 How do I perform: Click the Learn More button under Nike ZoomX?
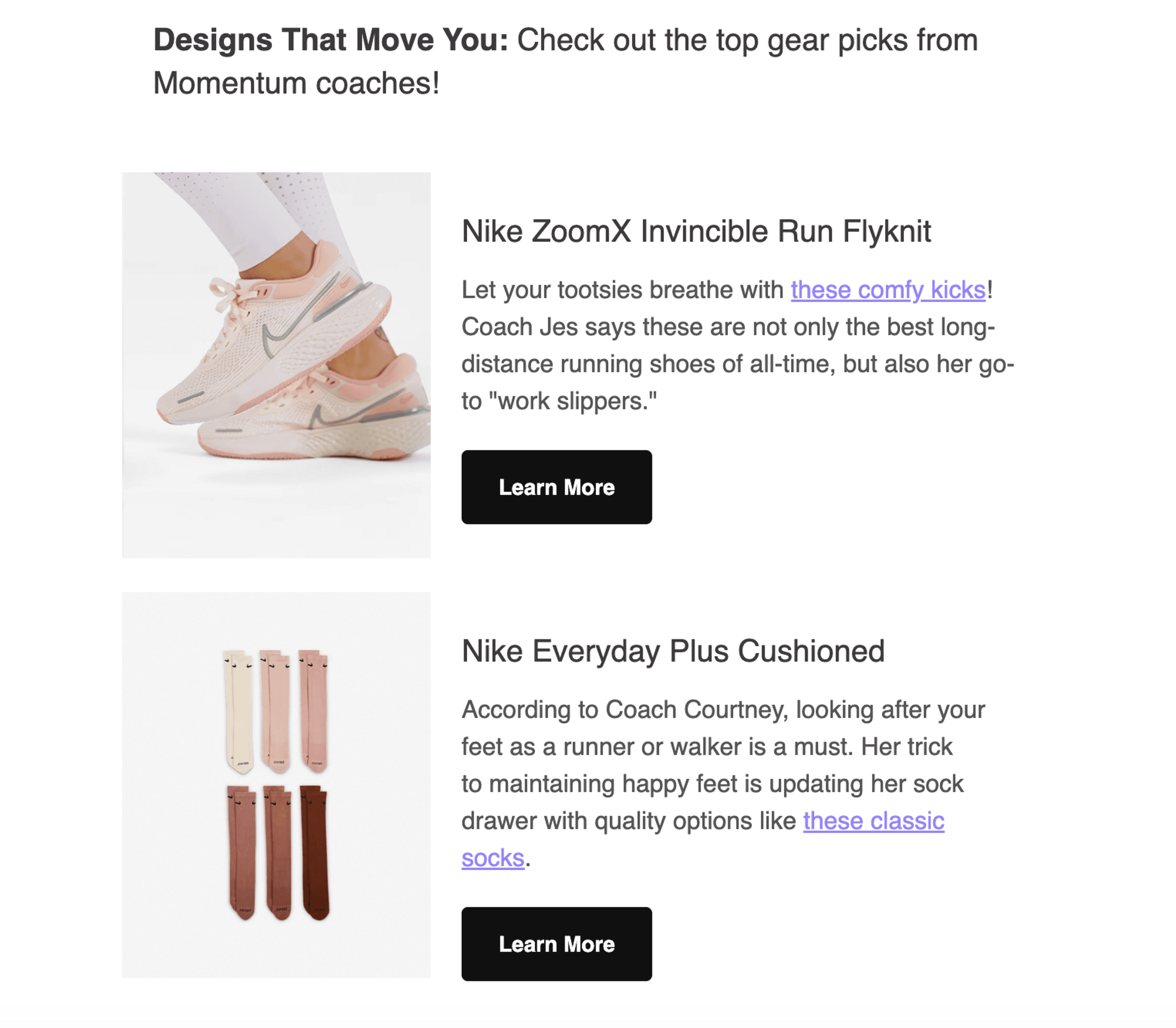556,487
